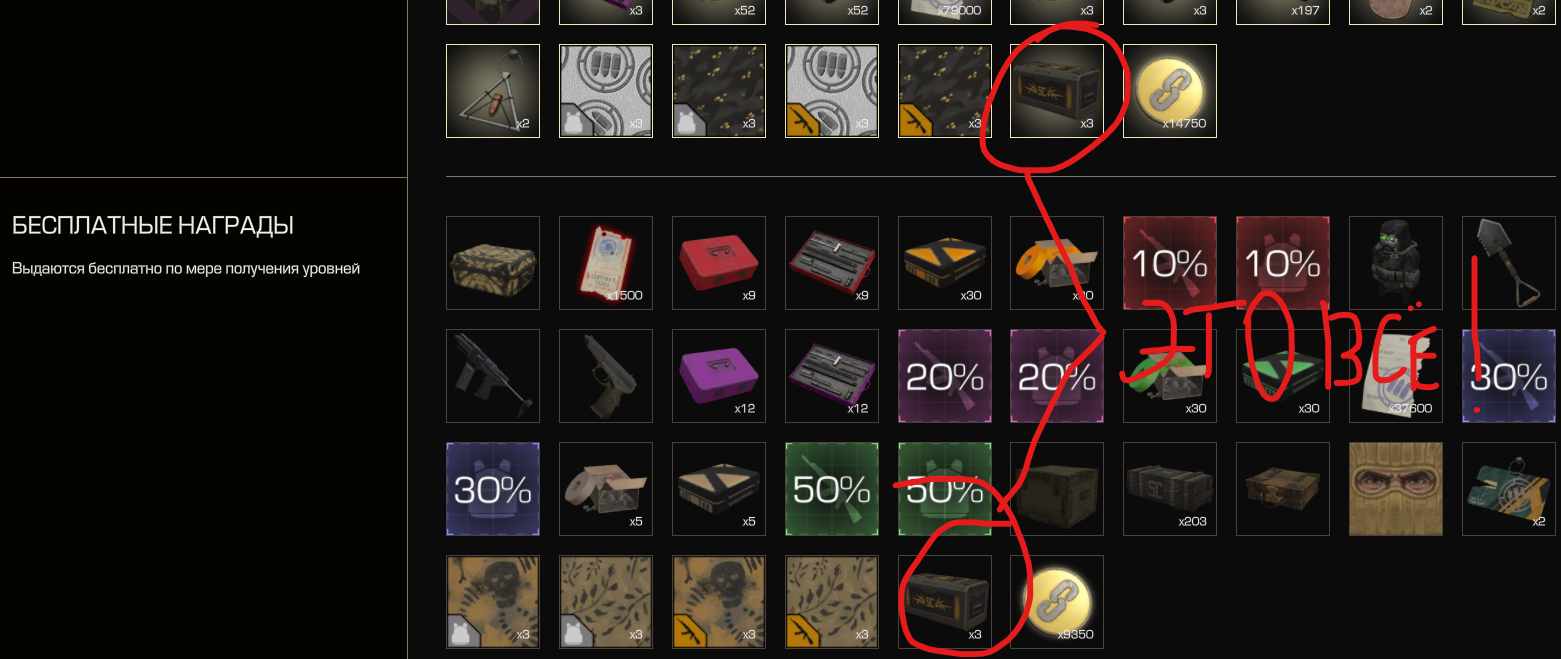Select the black orange-striped case x30

(x=945, y=263)
